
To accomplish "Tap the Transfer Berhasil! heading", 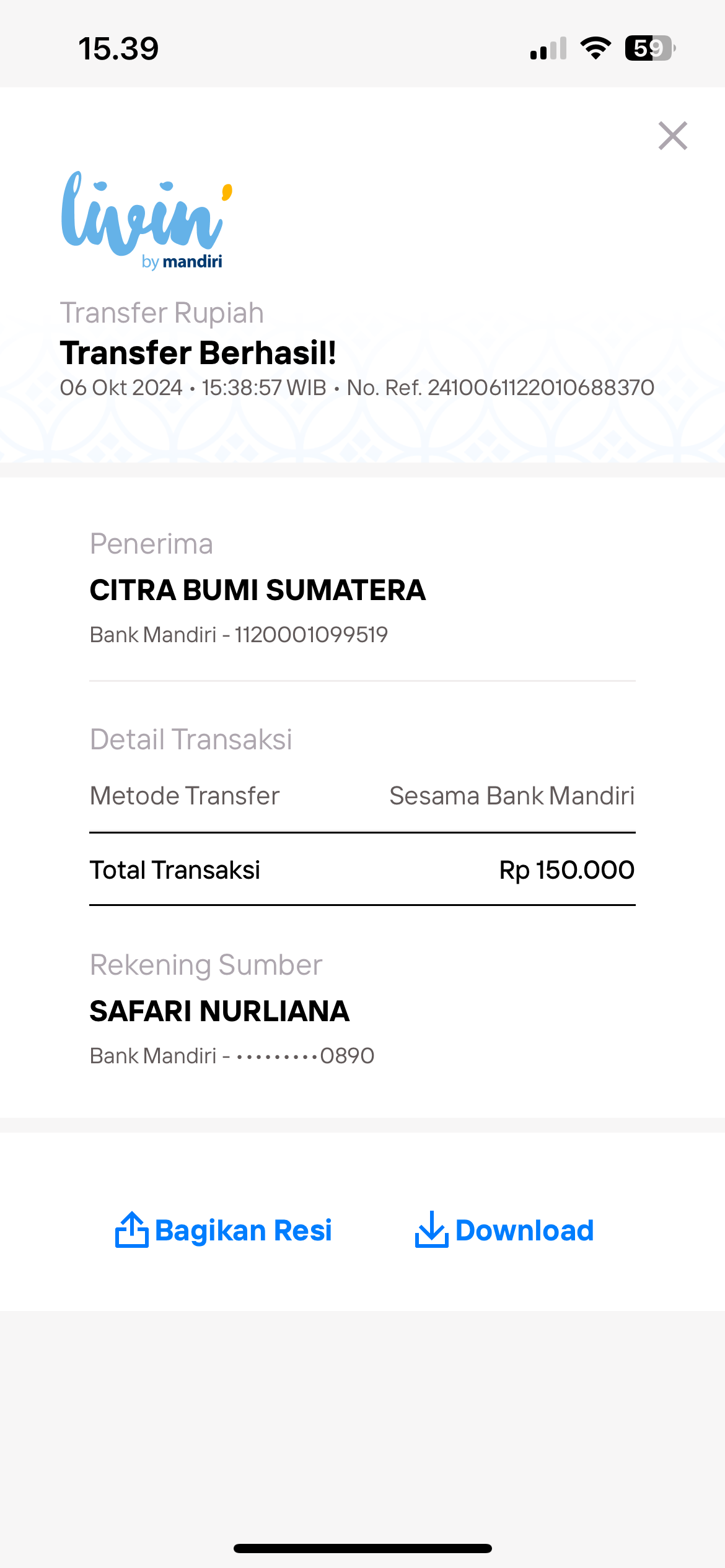I will coord(198,353).
